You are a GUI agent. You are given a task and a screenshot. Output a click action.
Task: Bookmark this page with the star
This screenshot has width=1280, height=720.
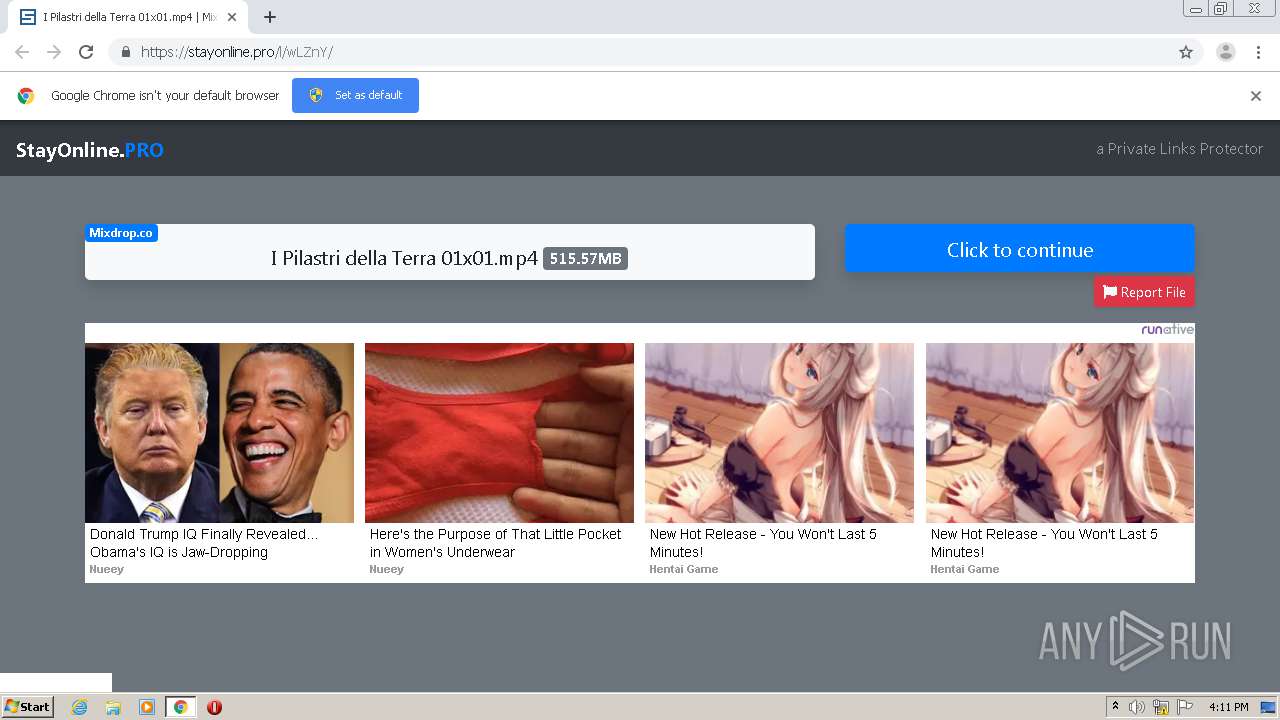pos(1186,52)
